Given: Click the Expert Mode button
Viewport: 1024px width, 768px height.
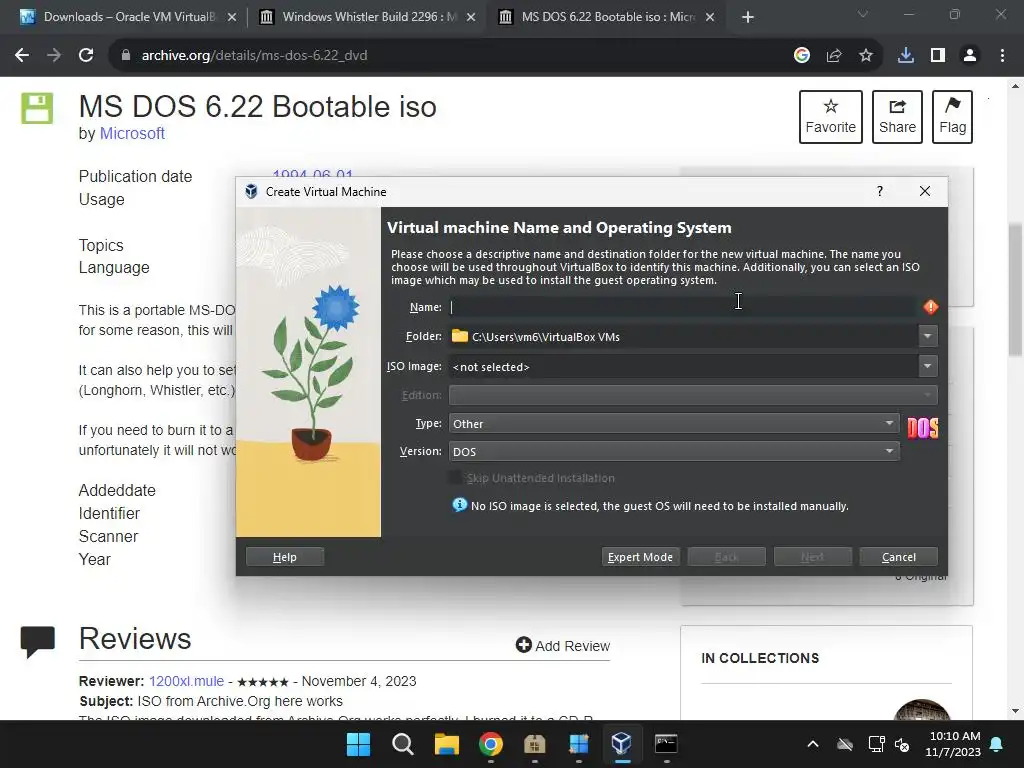Looking at the screenshot, I should tap(640, 557).
